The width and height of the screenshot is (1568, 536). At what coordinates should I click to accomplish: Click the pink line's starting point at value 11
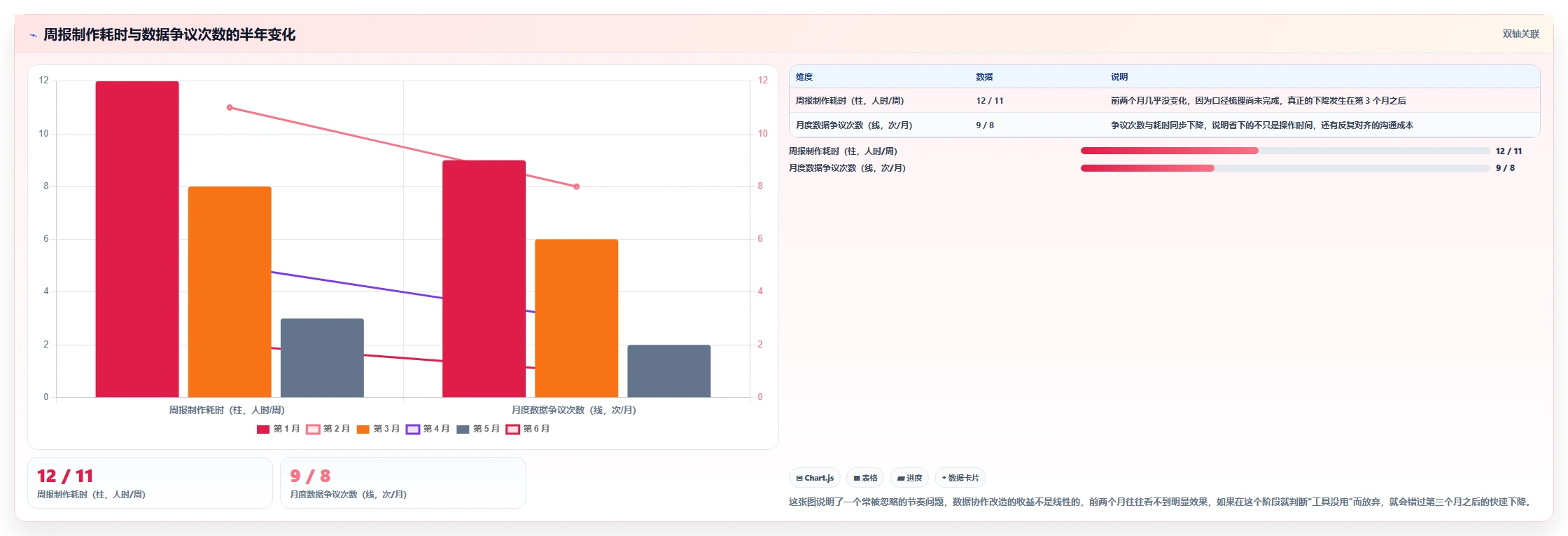[230, 107]
